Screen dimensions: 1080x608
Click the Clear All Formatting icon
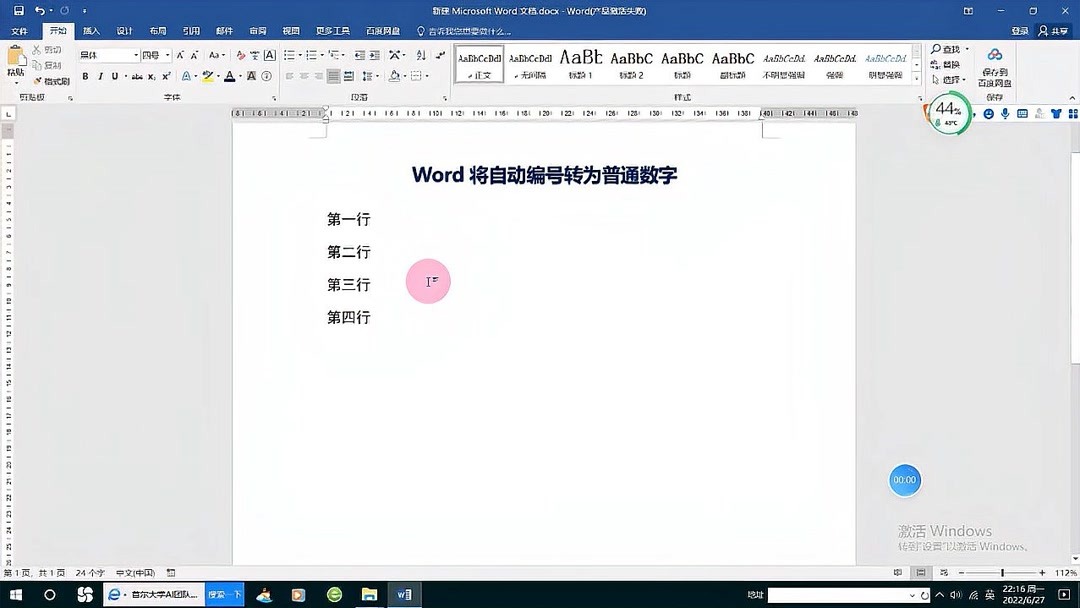point(241,55)
